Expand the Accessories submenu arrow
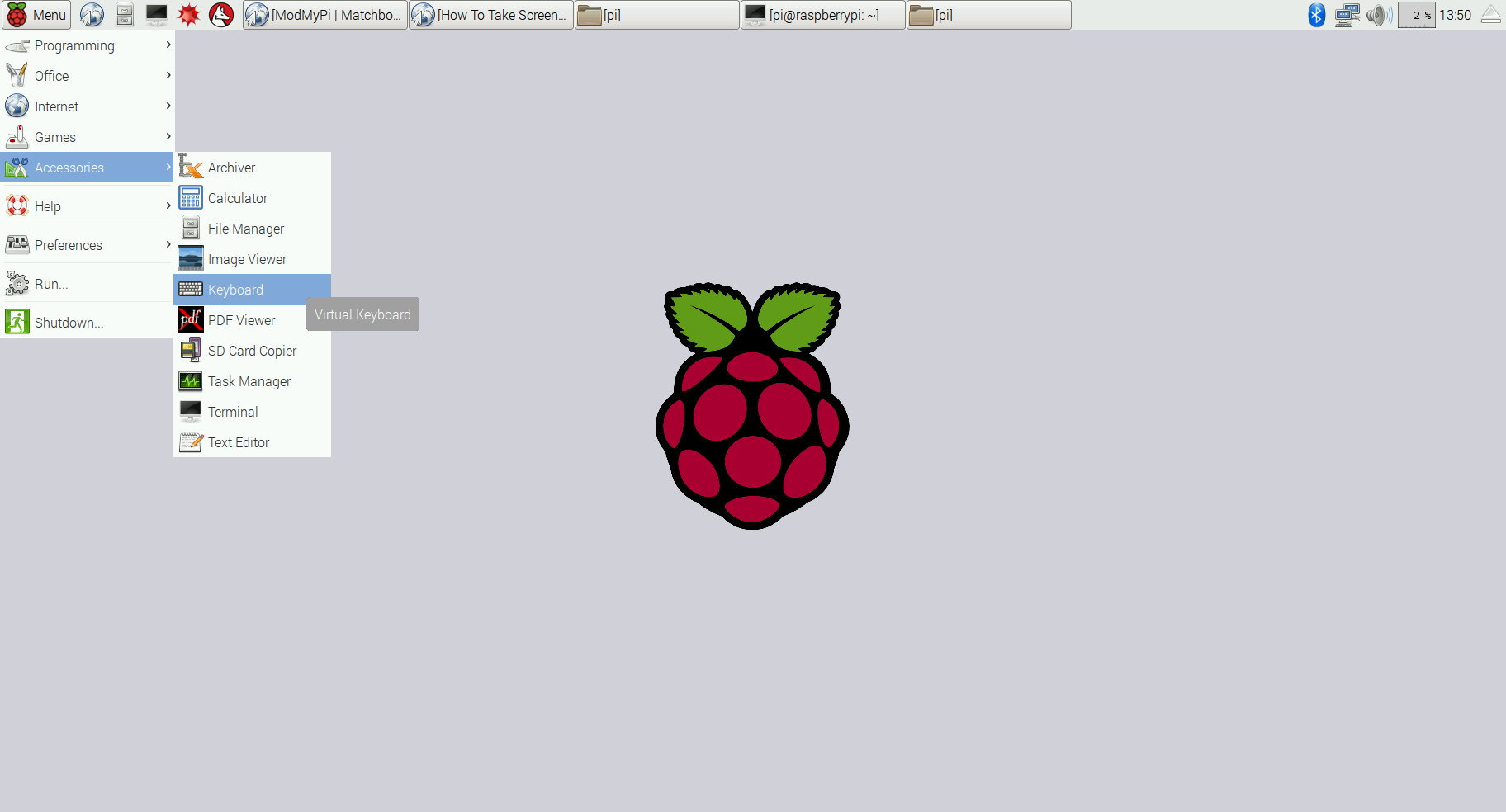 (168, 167)
